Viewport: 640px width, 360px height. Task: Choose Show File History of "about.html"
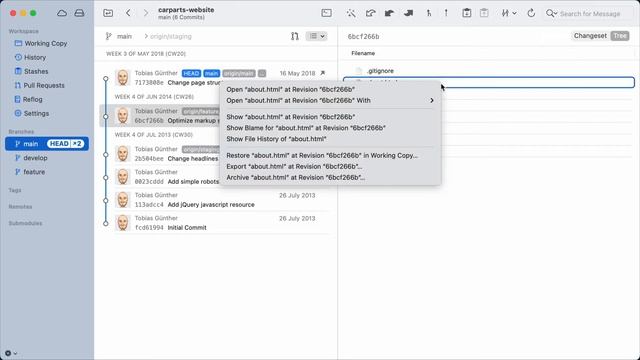[x=330, y=139]
